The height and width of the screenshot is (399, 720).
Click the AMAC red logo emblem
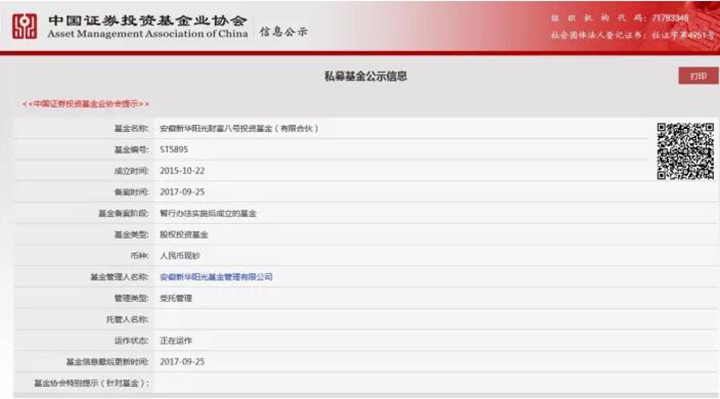click(x=24, y=26)
